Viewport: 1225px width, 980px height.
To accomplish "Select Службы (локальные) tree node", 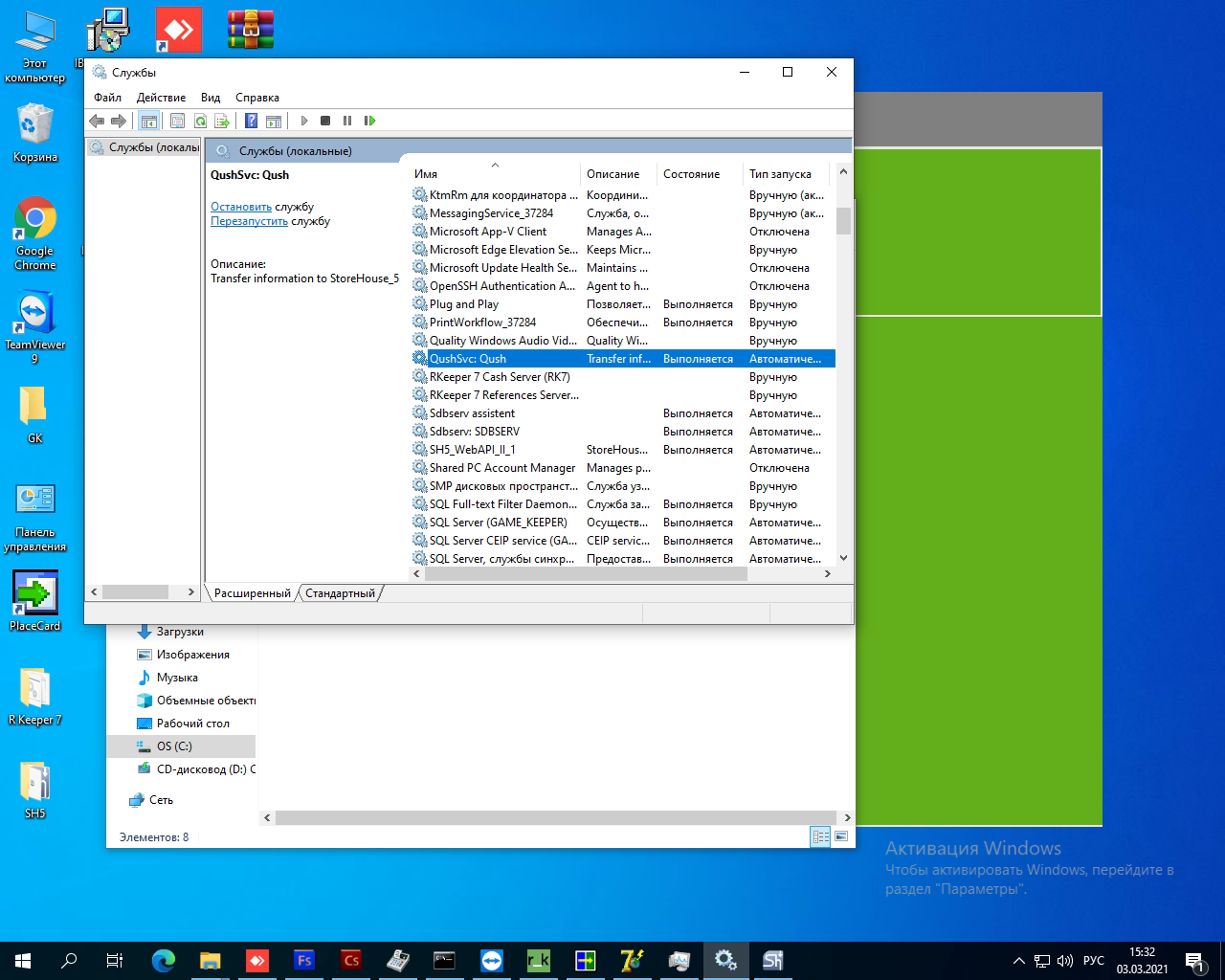I will point(145,147).
